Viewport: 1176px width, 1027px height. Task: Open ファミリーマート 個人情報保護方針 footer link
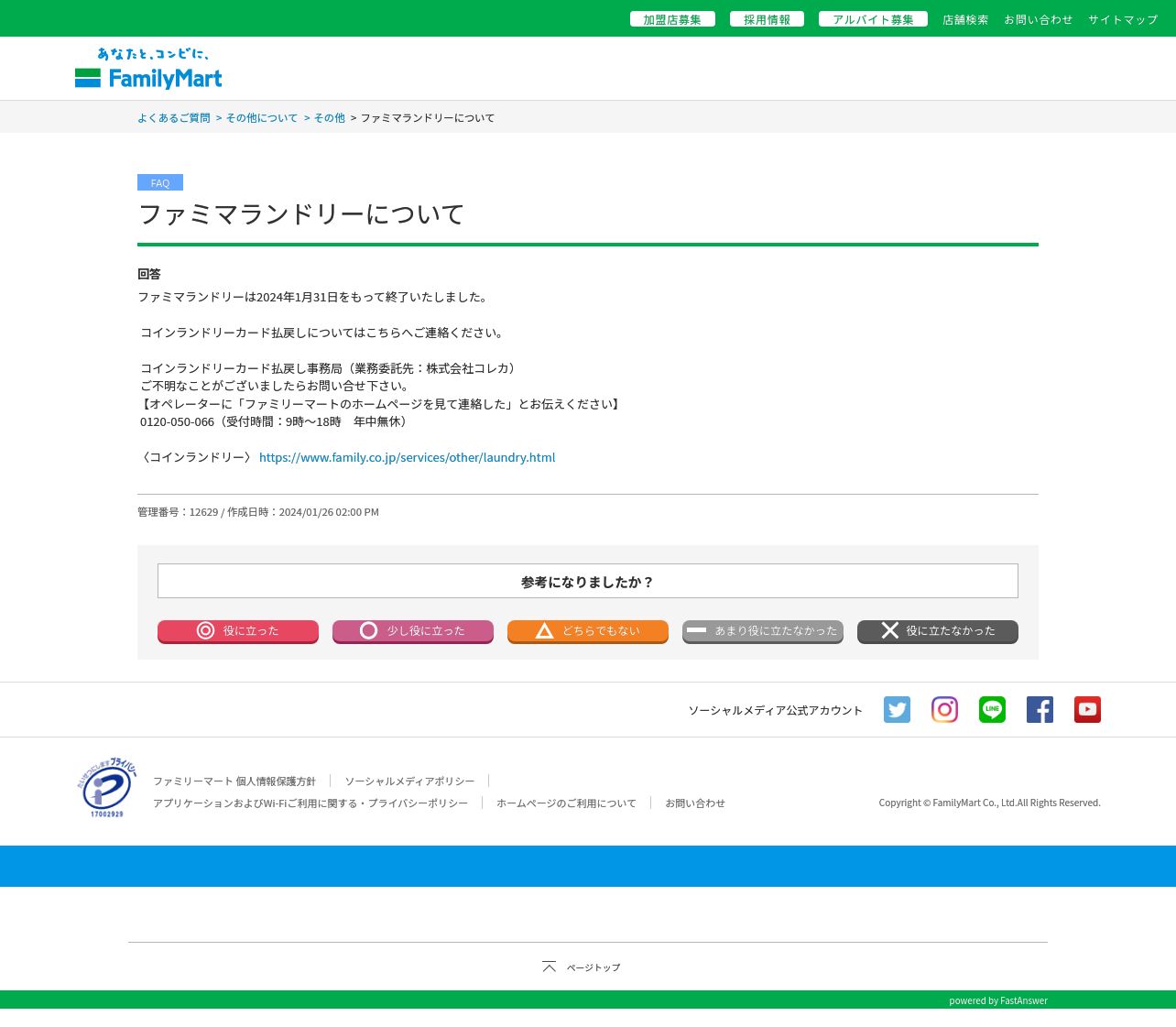(234, 781)
